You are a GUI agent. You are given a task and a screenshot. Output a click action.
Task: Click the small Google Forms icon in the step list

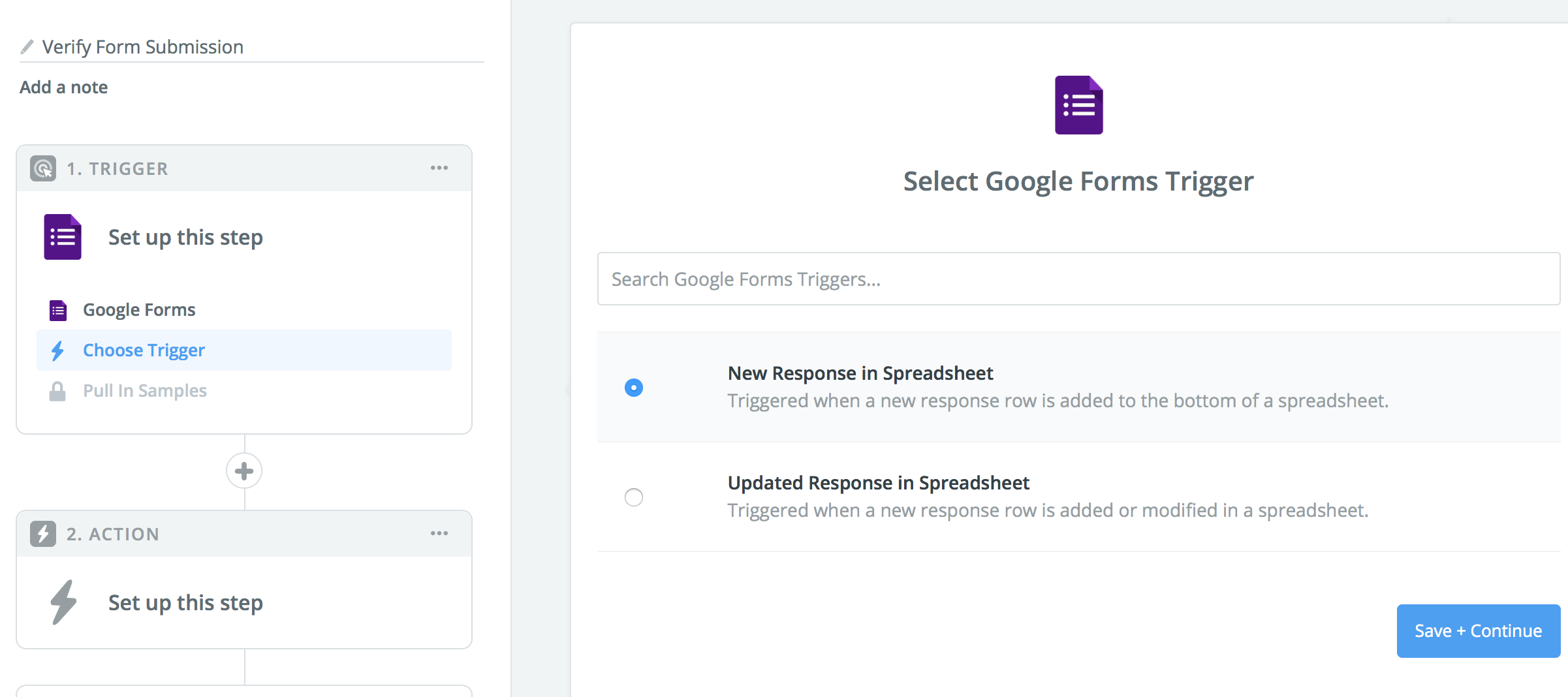tap(58, 310)
